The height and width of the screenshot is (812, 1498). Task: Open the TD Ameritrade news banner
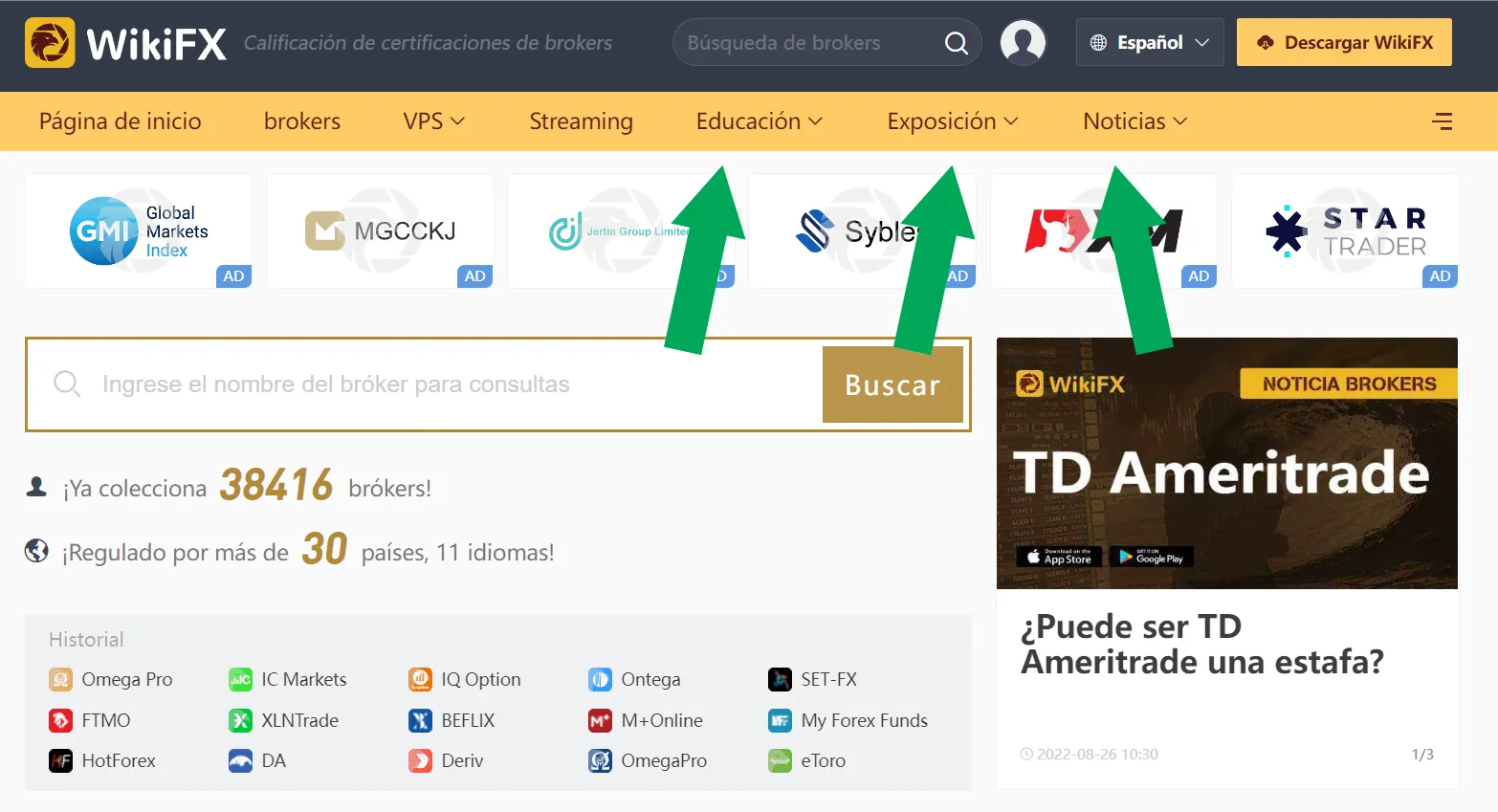pos(1227,463)
